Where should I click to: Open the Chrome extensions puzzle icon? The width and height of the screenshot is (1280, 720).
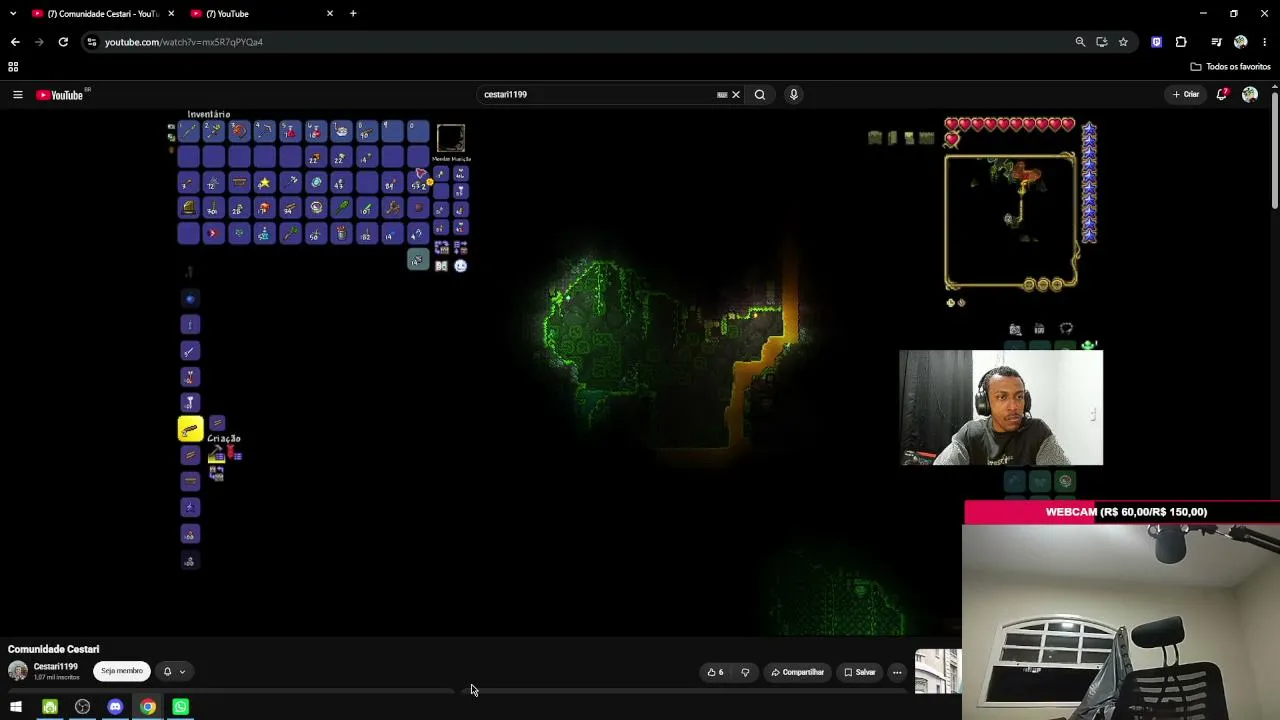point(1181,42)
